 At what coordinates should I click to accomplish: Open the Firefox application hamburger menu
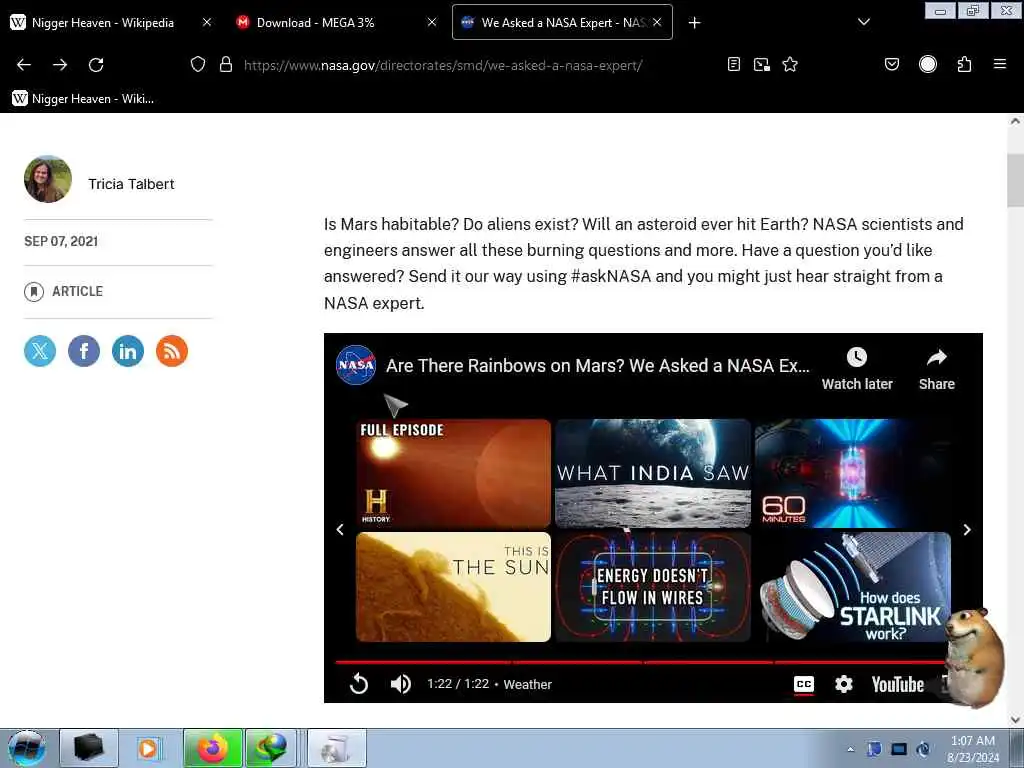click(1000, 65)
